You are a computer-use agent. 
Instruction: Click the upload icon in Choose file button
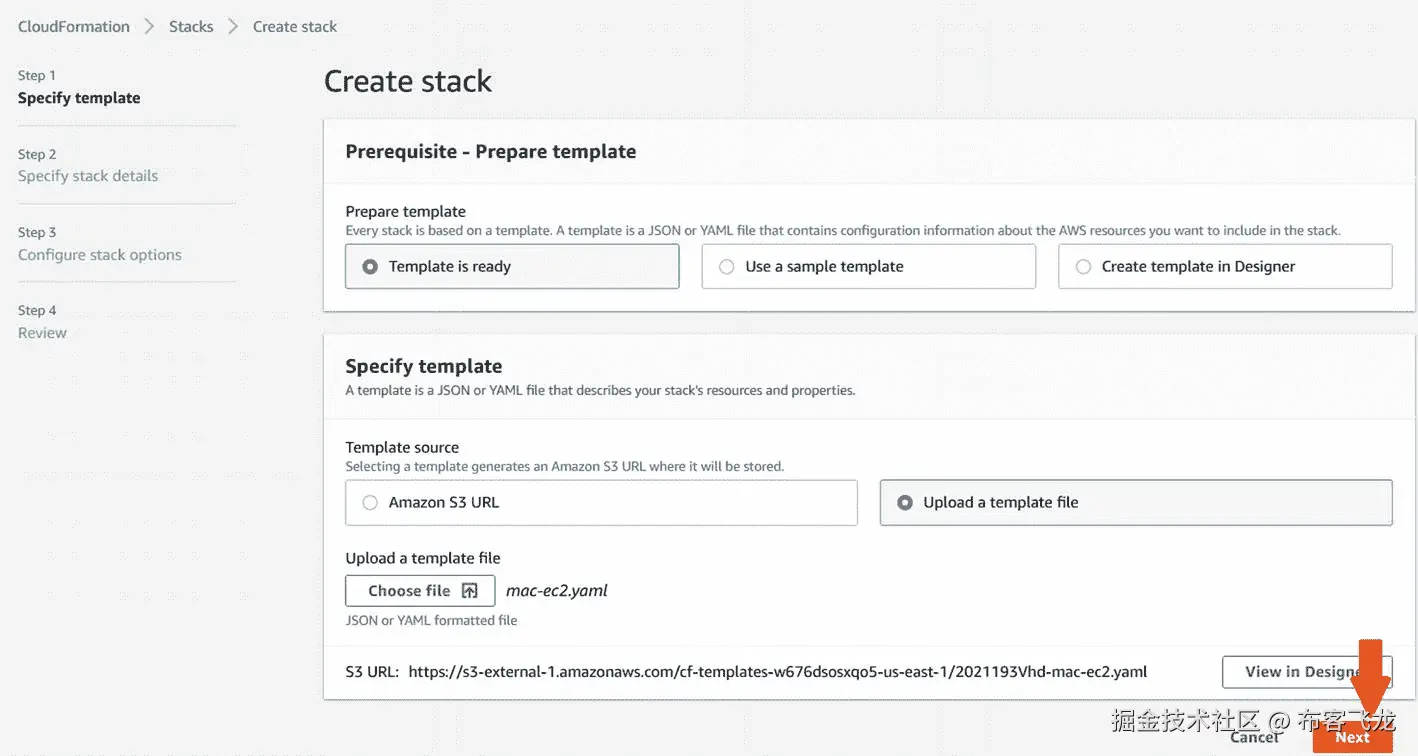click(x=470, y=591)
